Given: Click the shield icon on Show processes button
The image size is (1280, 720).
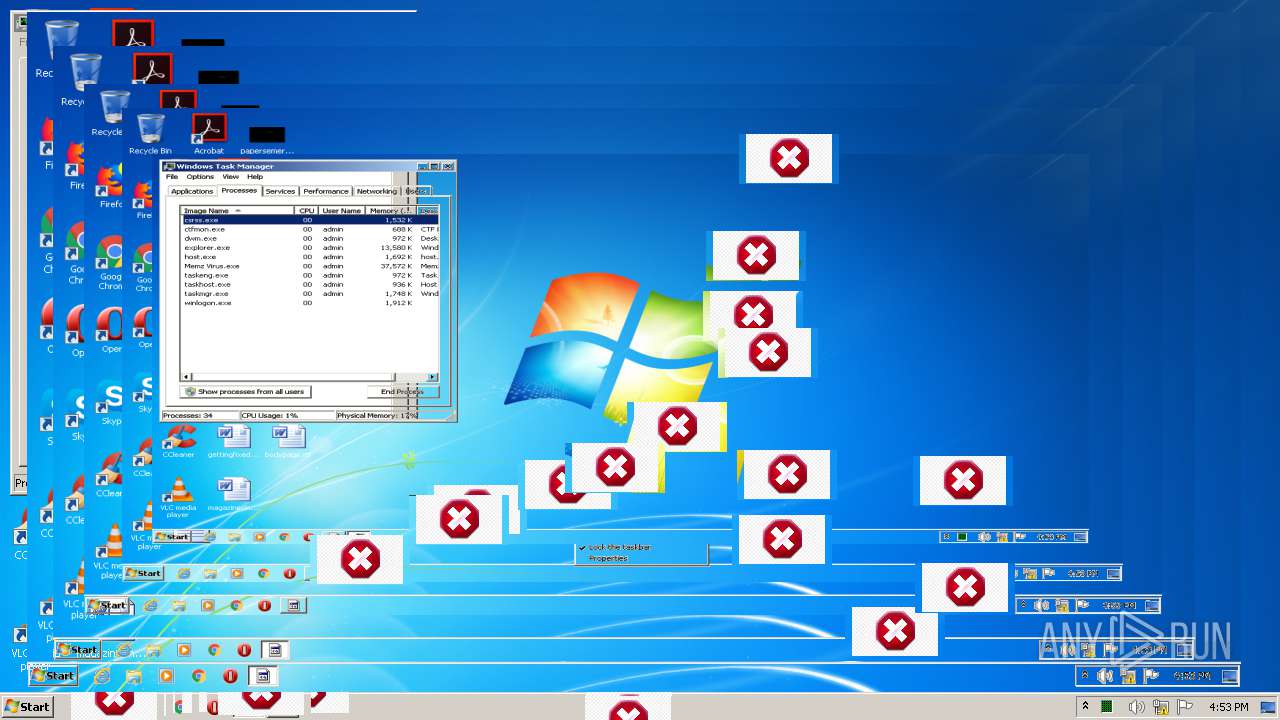Looking at the screenshot, I should [190, 392].
